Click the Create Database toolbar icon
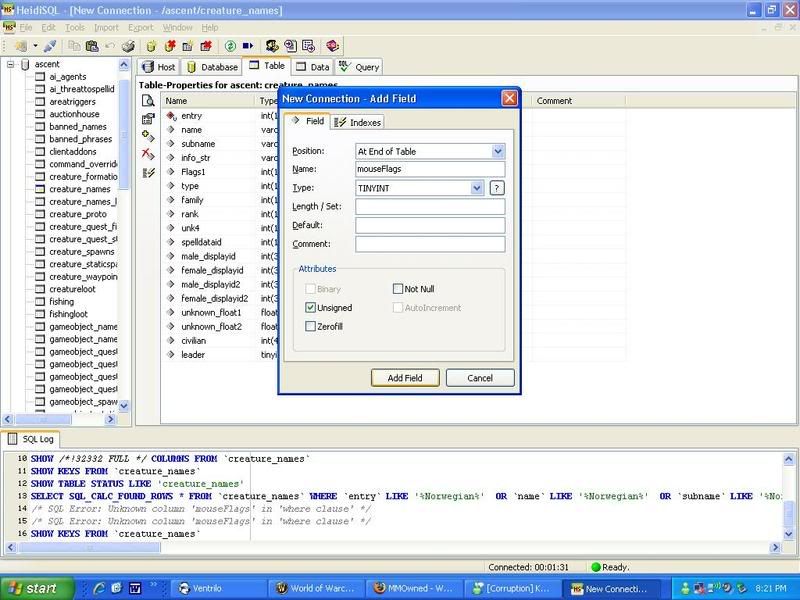 point(151,46)
